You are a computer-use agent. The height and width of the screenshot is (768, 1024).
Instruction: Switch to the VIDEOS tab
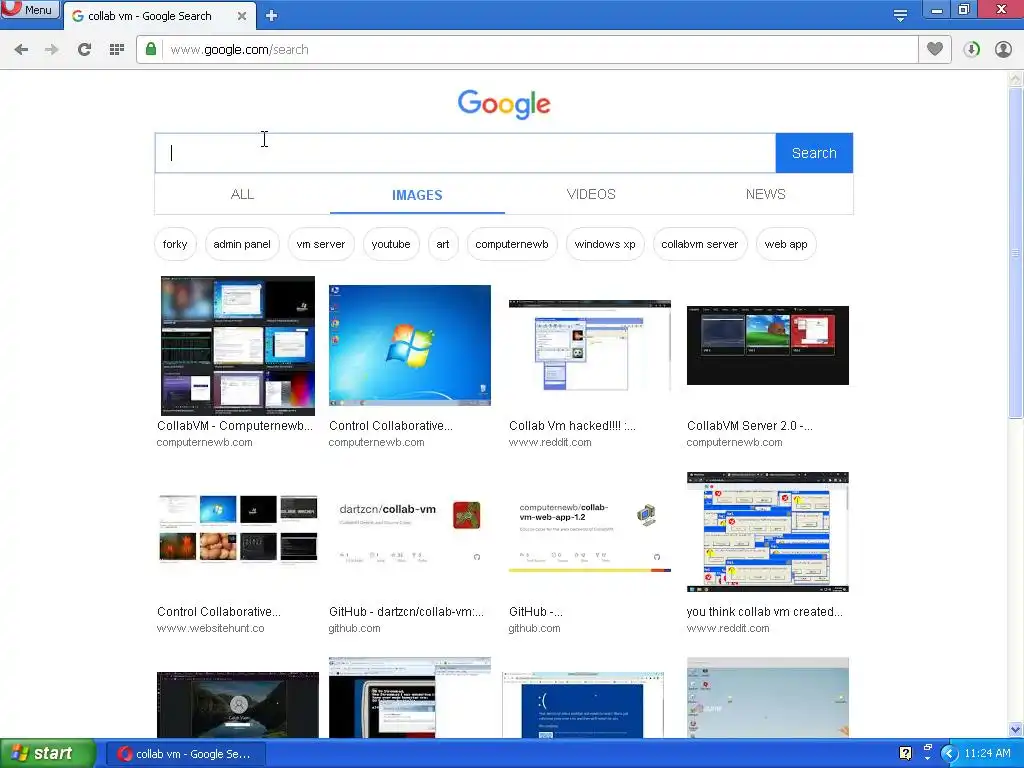tap(591, 195)
